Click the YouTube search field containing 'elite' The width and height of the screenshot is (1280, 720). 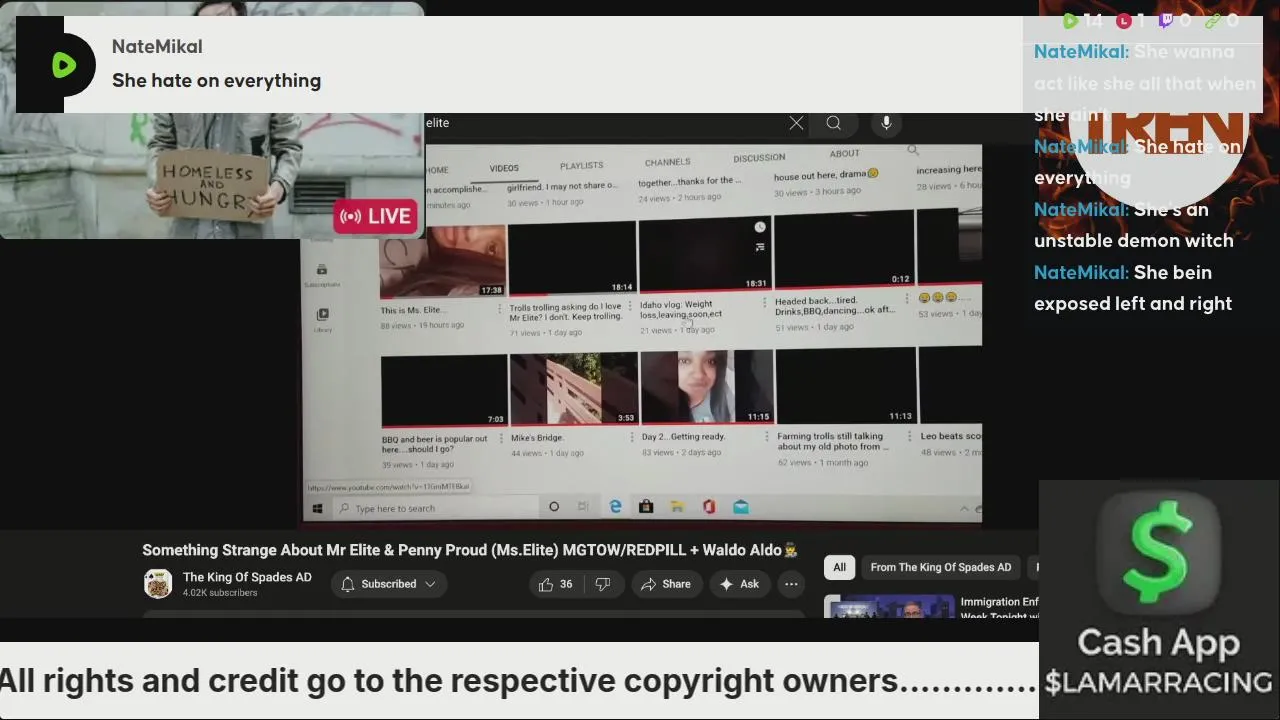click(605, 123)
